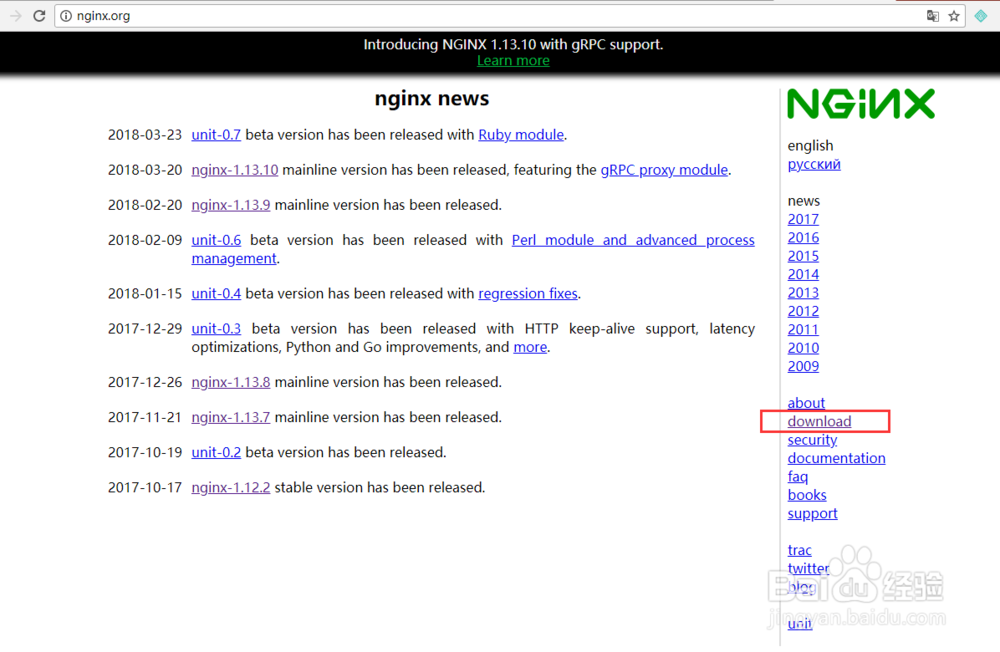Open the about page link

[806, 403]
